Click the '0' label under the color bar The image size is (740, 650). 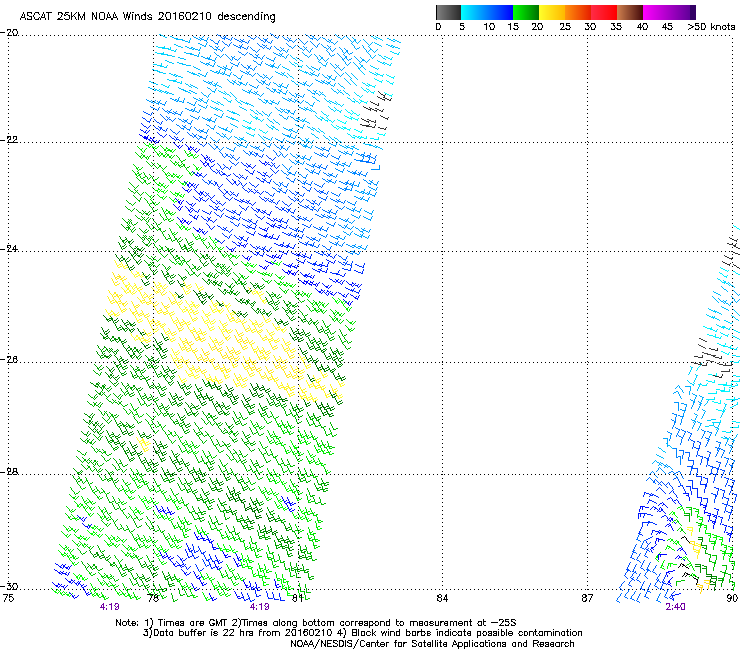(x=438, y=27)
